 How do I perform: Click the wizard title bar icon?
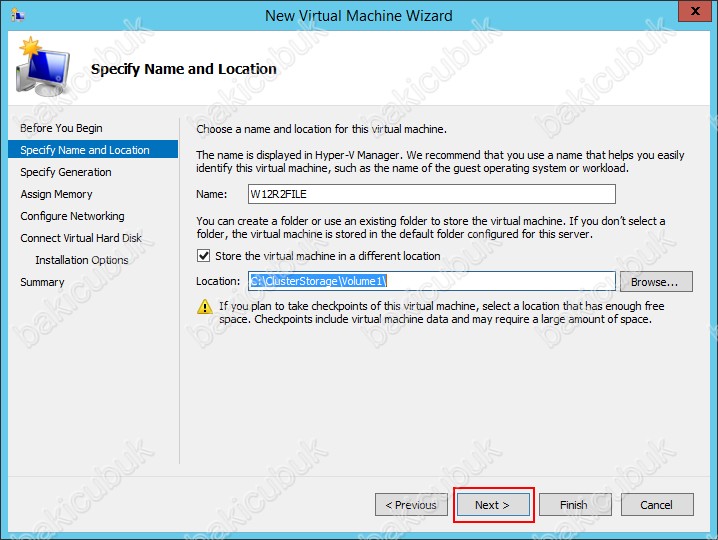click(17, 15)
